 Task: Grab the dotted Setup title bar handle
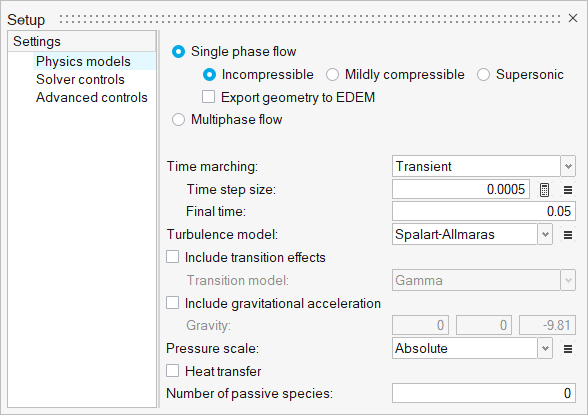click(x=310, y=19)
